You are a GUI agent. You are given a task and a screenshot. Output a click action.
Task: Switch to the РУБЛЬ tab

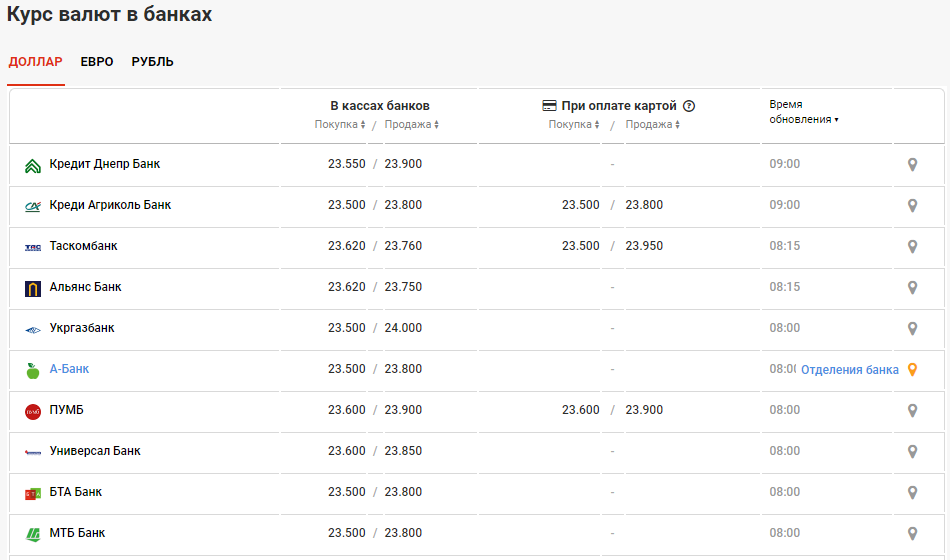pyautogui.click(x=152, y=62)
